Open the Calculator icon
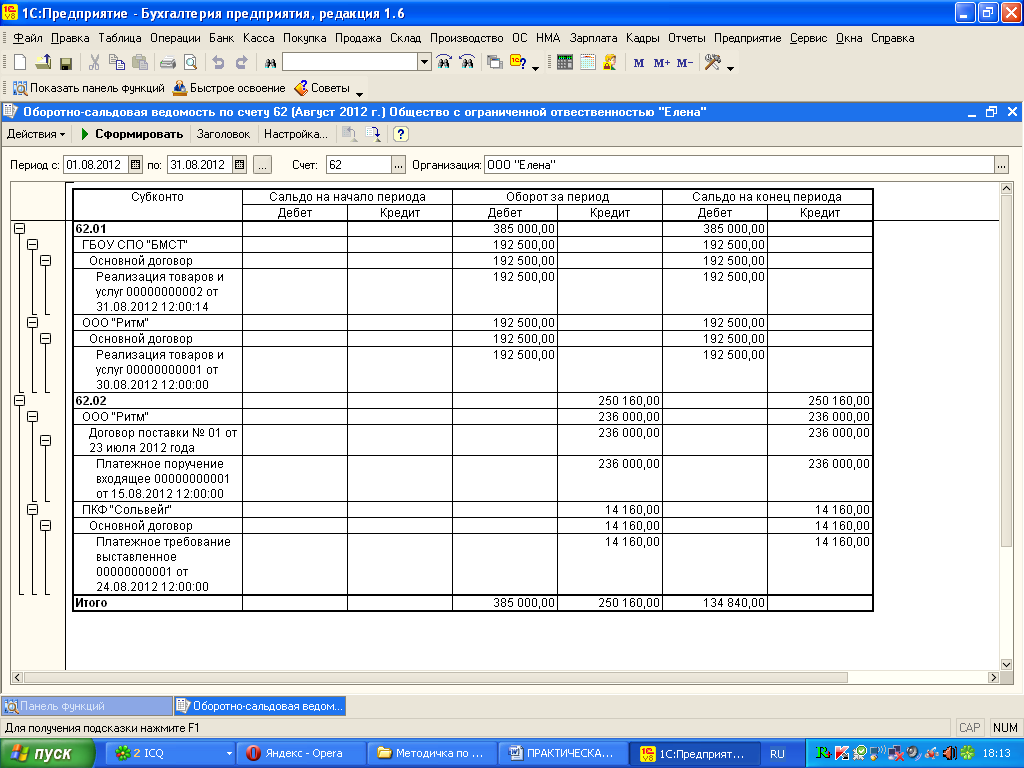 pyautogui.click(x=565, y=63)
